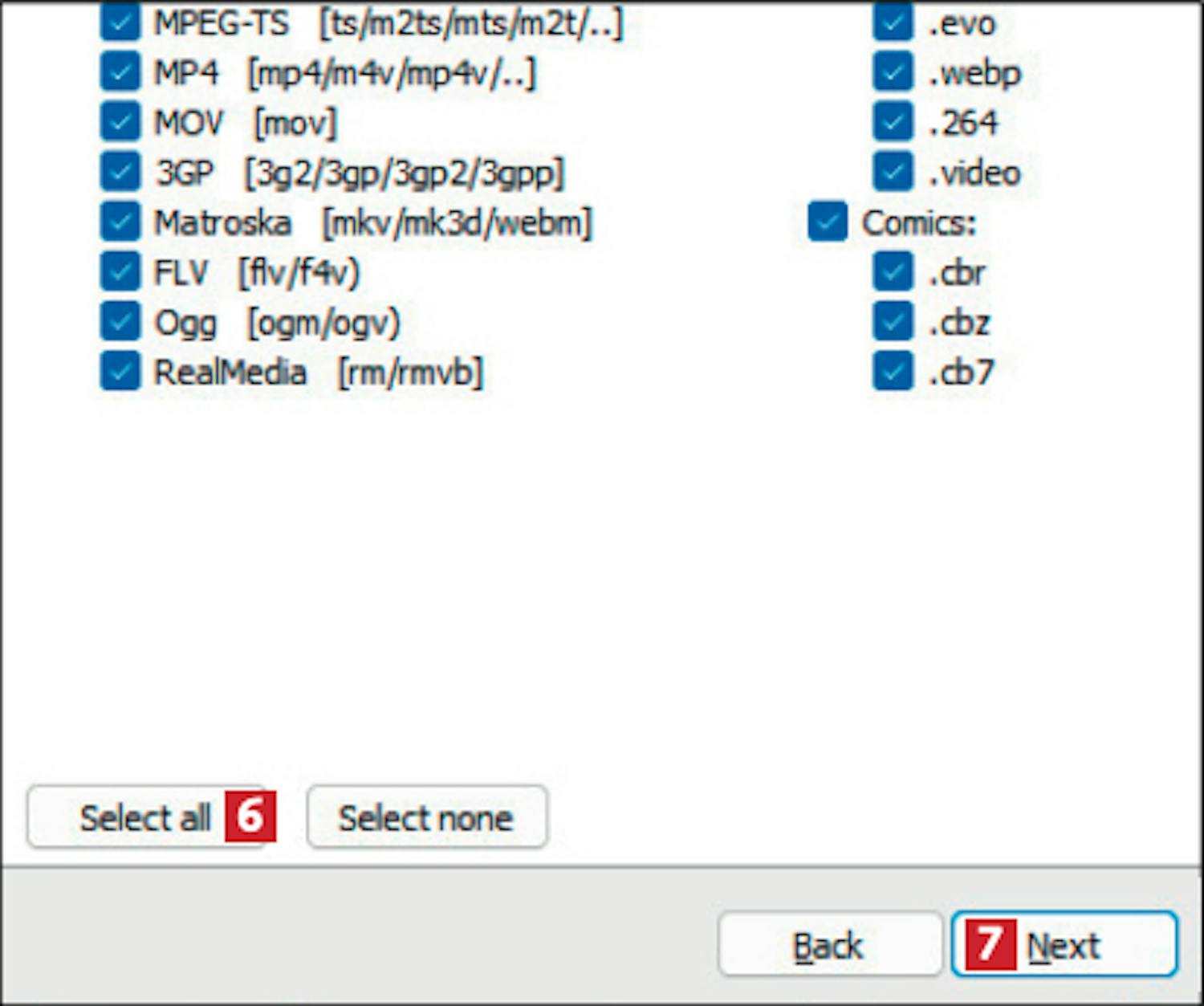Uncheck the Comics group checkbox
This screenshot has height=1006, width=1204.
coord(828,222)
